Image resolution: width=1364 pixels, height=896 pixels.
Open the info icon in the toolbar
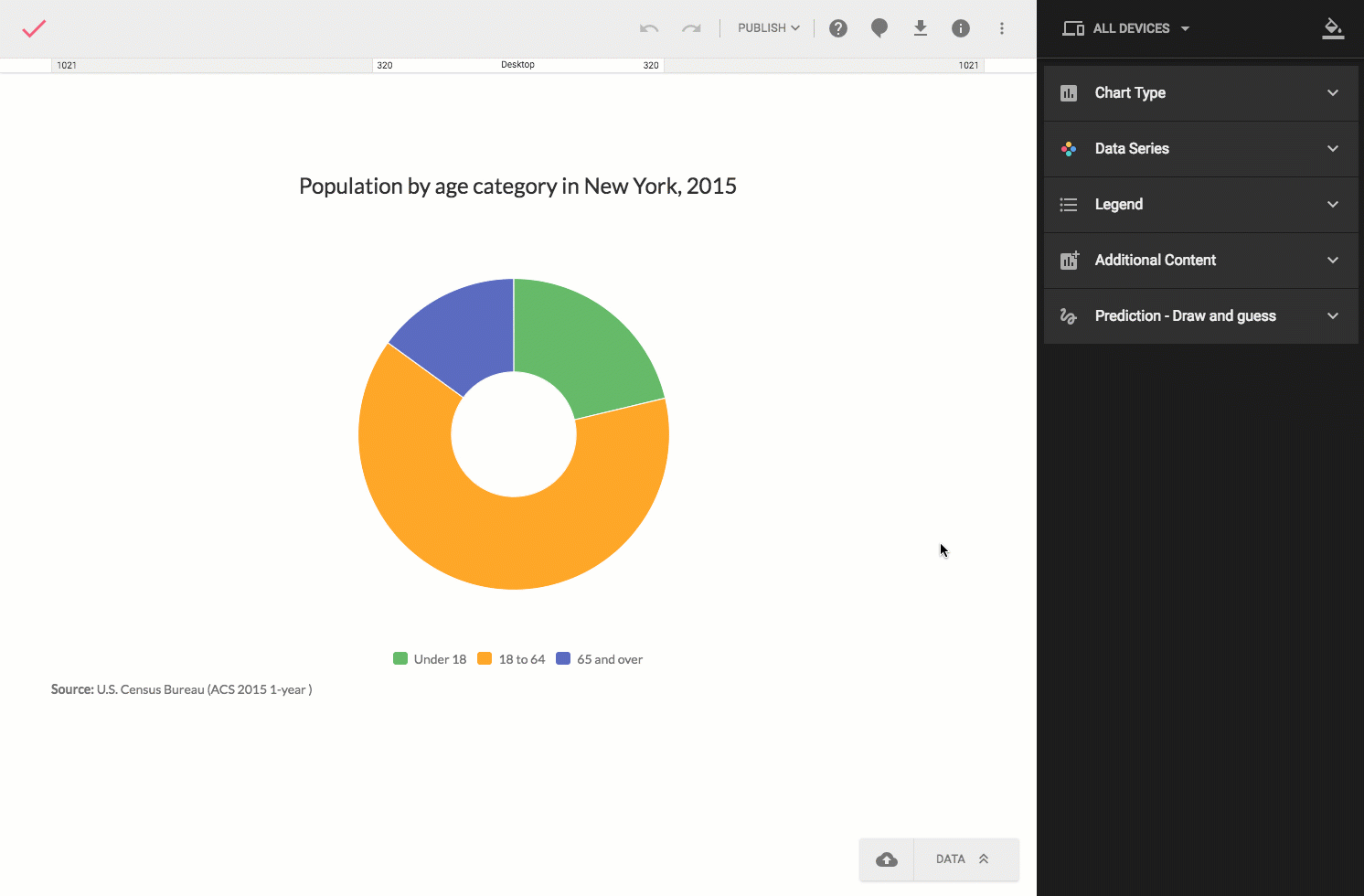click(x=961, y=27)
